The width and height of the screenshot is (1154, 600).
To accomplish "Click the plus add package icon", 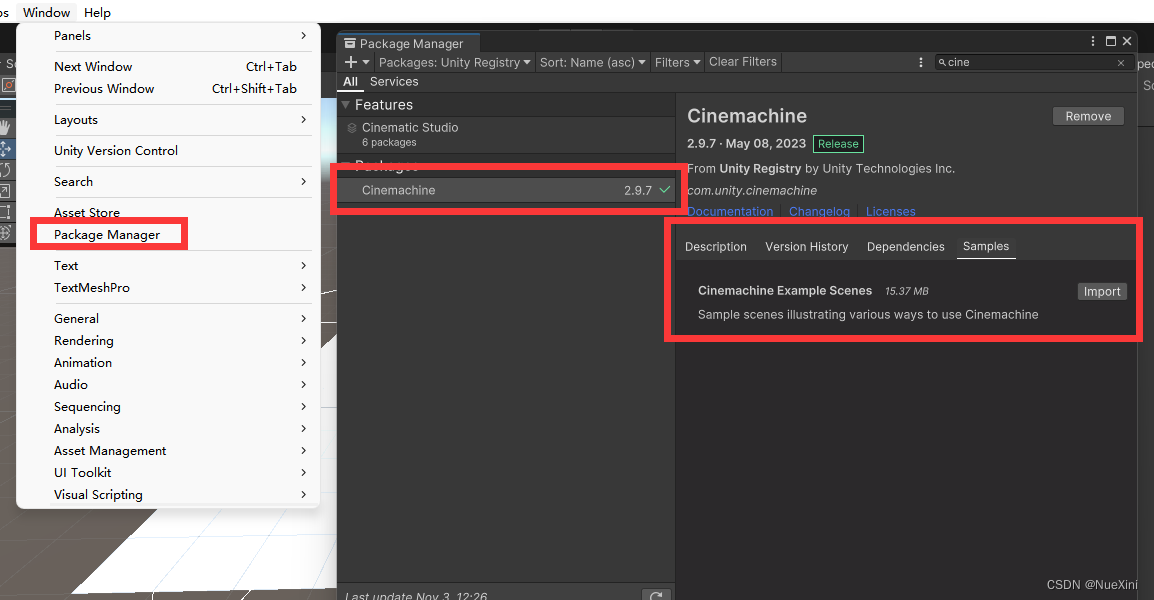I will click(x=351, y=63).
